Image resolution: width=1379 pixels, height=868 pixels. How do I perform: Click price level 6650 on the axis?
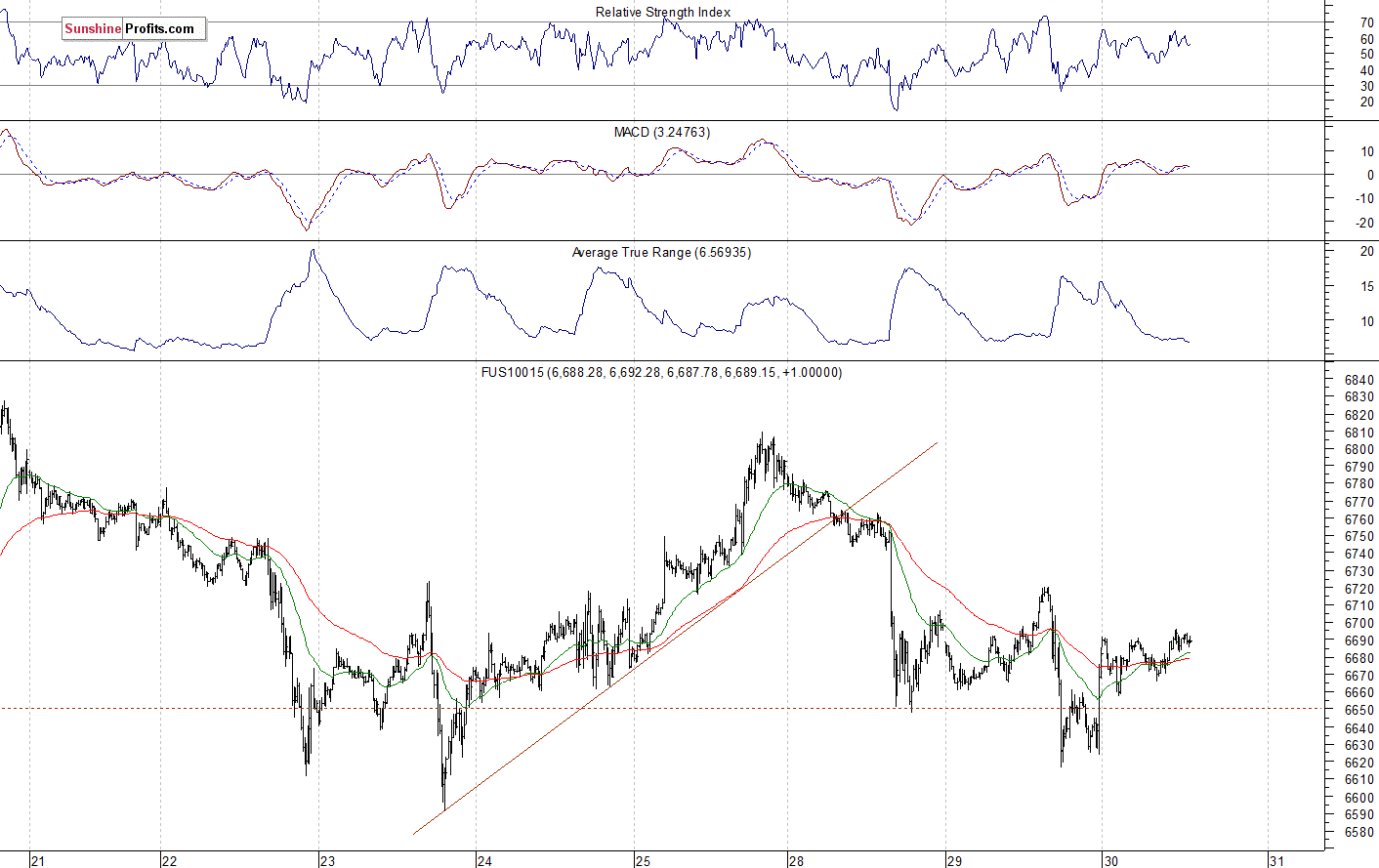(x=1358, y=711)
